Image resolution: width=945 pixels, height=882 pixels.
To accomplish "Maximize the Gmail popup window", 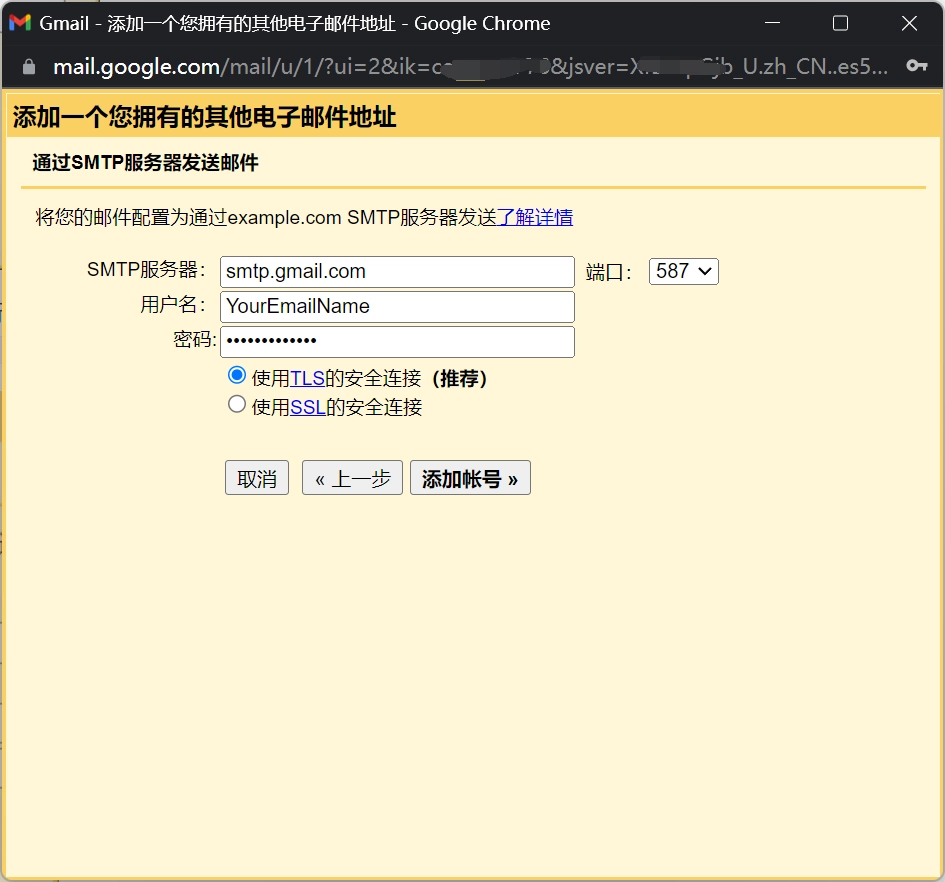I will pos(840,23).
